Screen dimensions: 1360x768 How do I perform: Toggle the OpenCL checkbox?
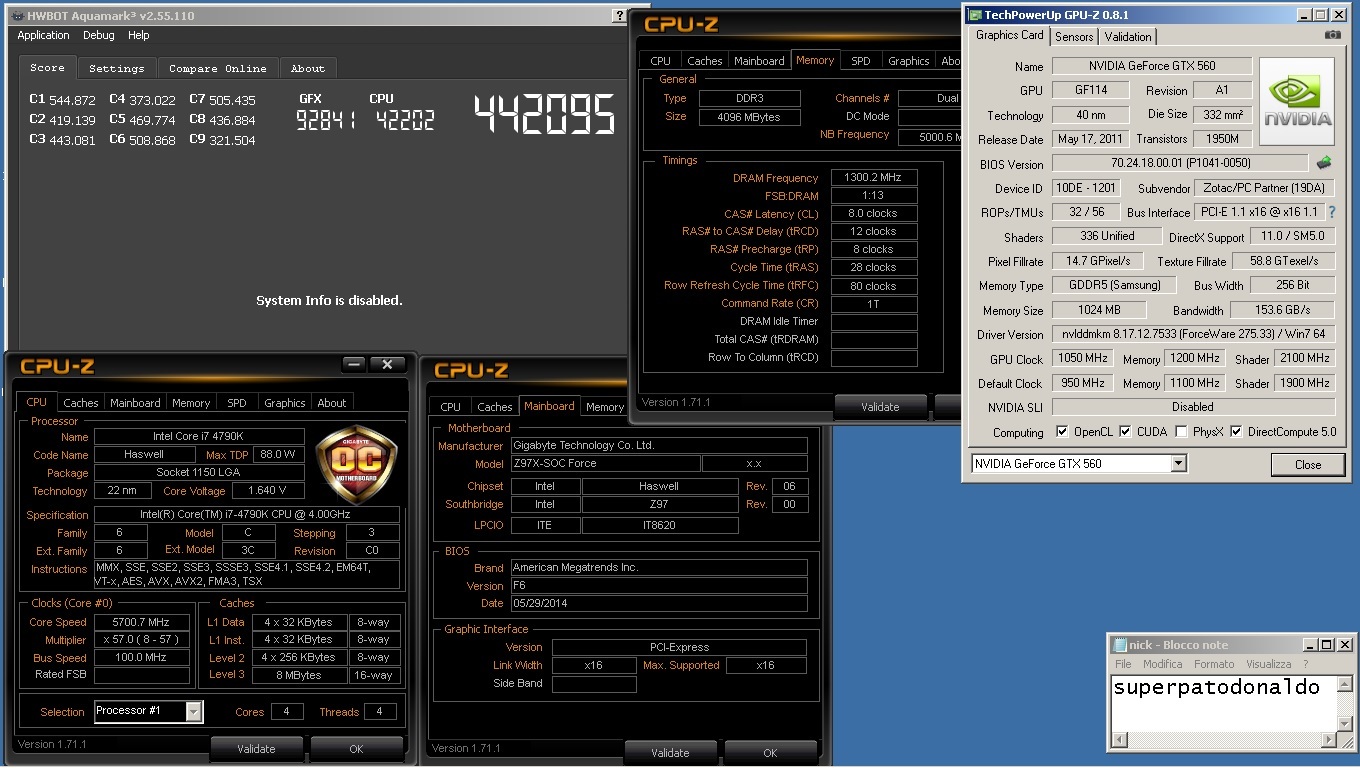tap(1062, 432)
